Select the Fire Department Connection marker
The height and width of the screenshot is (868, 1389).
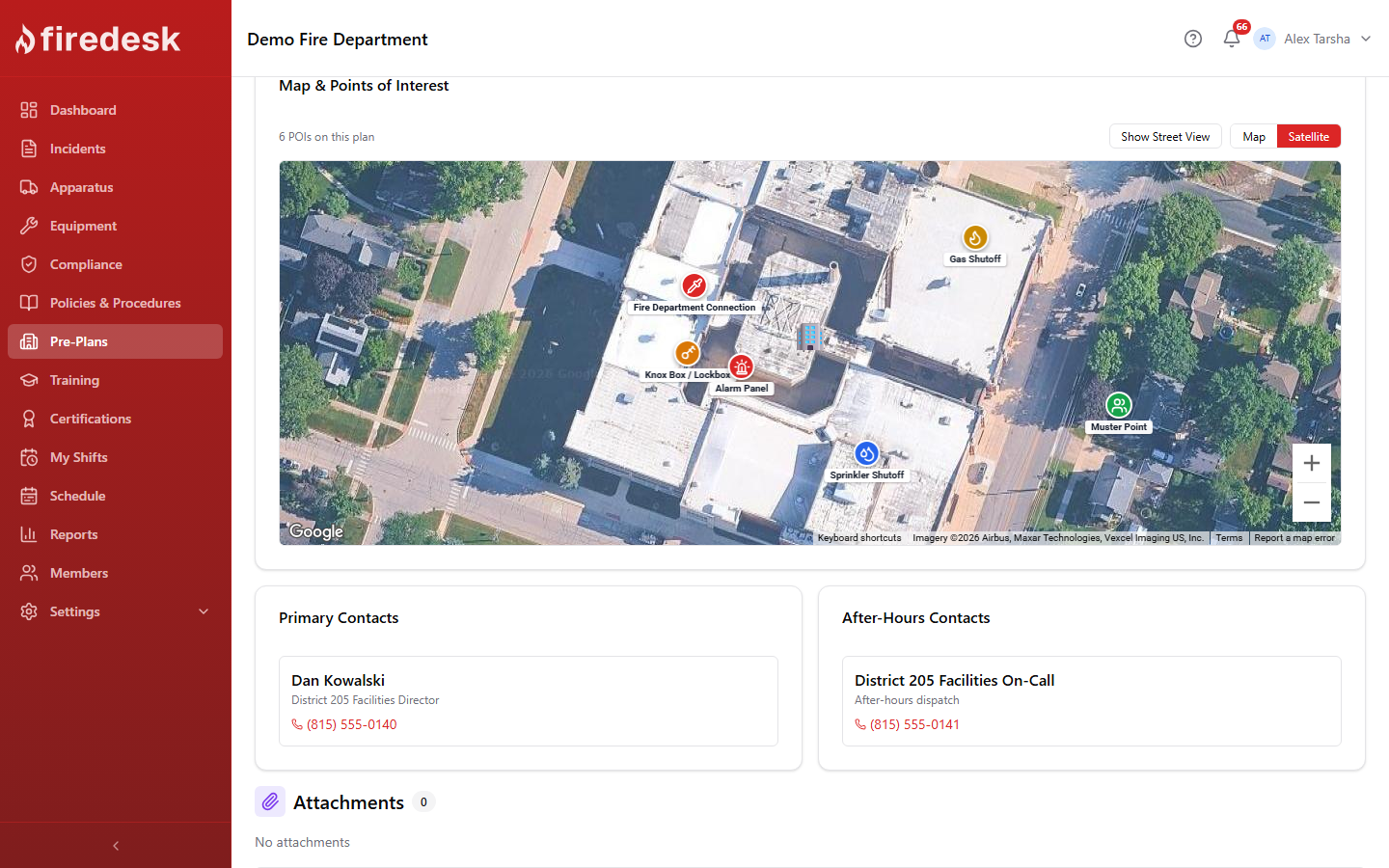tap(694, 285)
